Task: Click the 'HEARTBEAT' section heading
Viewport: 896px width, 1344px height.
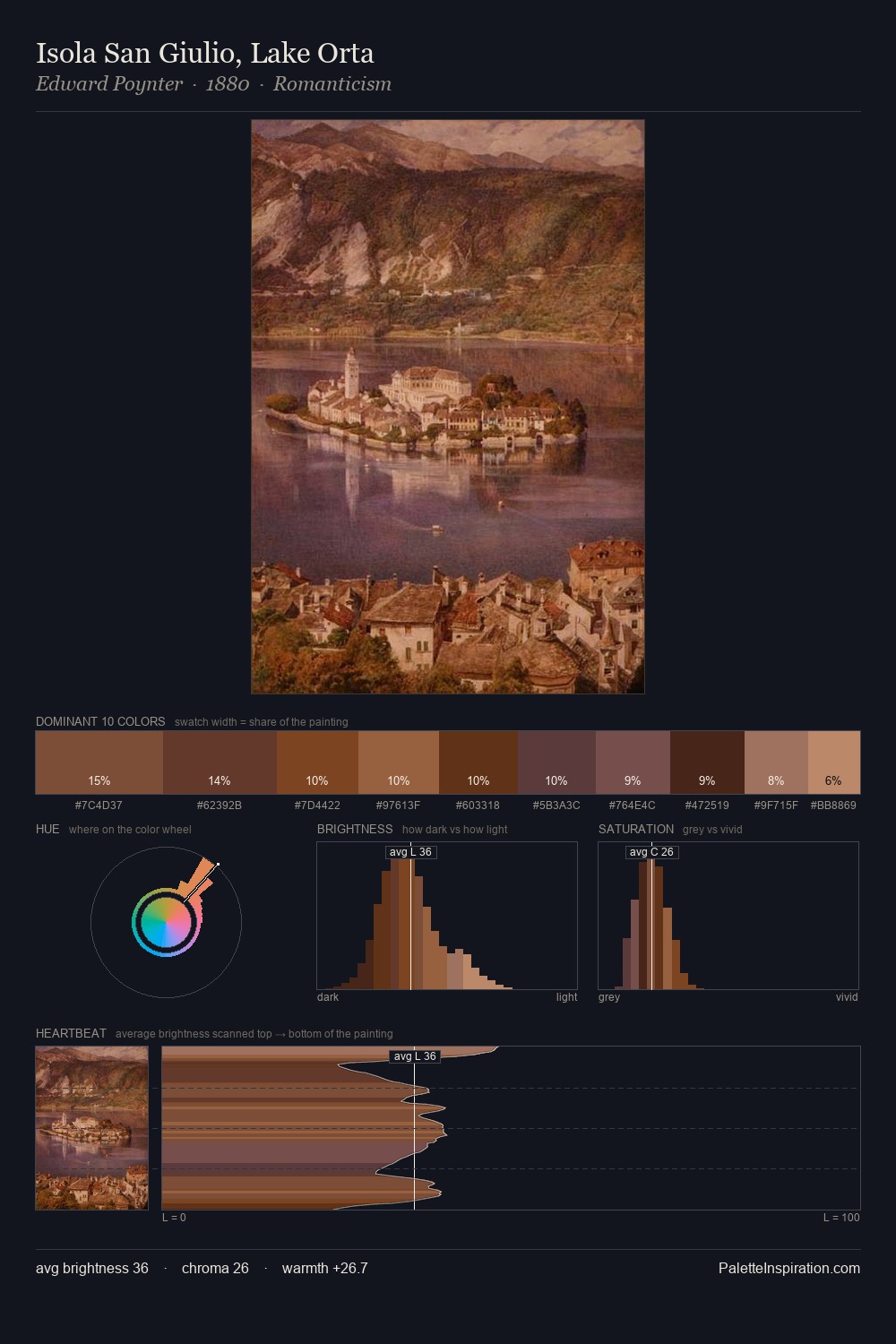Action: pyautogui.click(x=71, y=1034)
